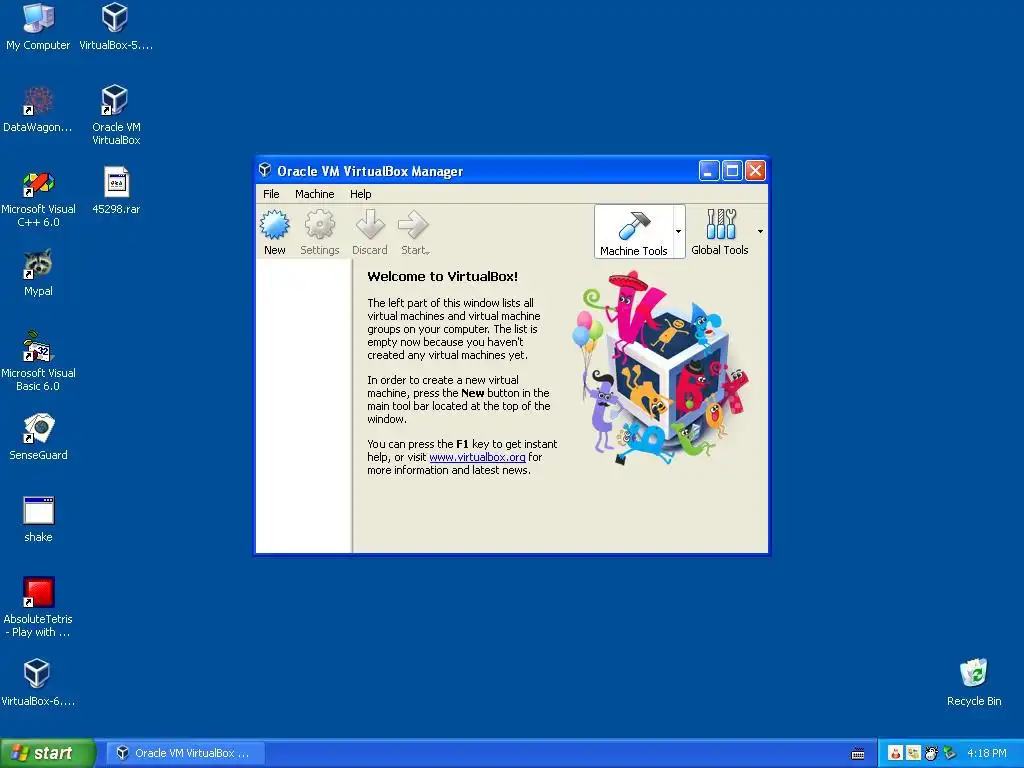Viewport: 1024px width, 768px height.
Task: Select the shake desktop icon
Action: point(38,519)
